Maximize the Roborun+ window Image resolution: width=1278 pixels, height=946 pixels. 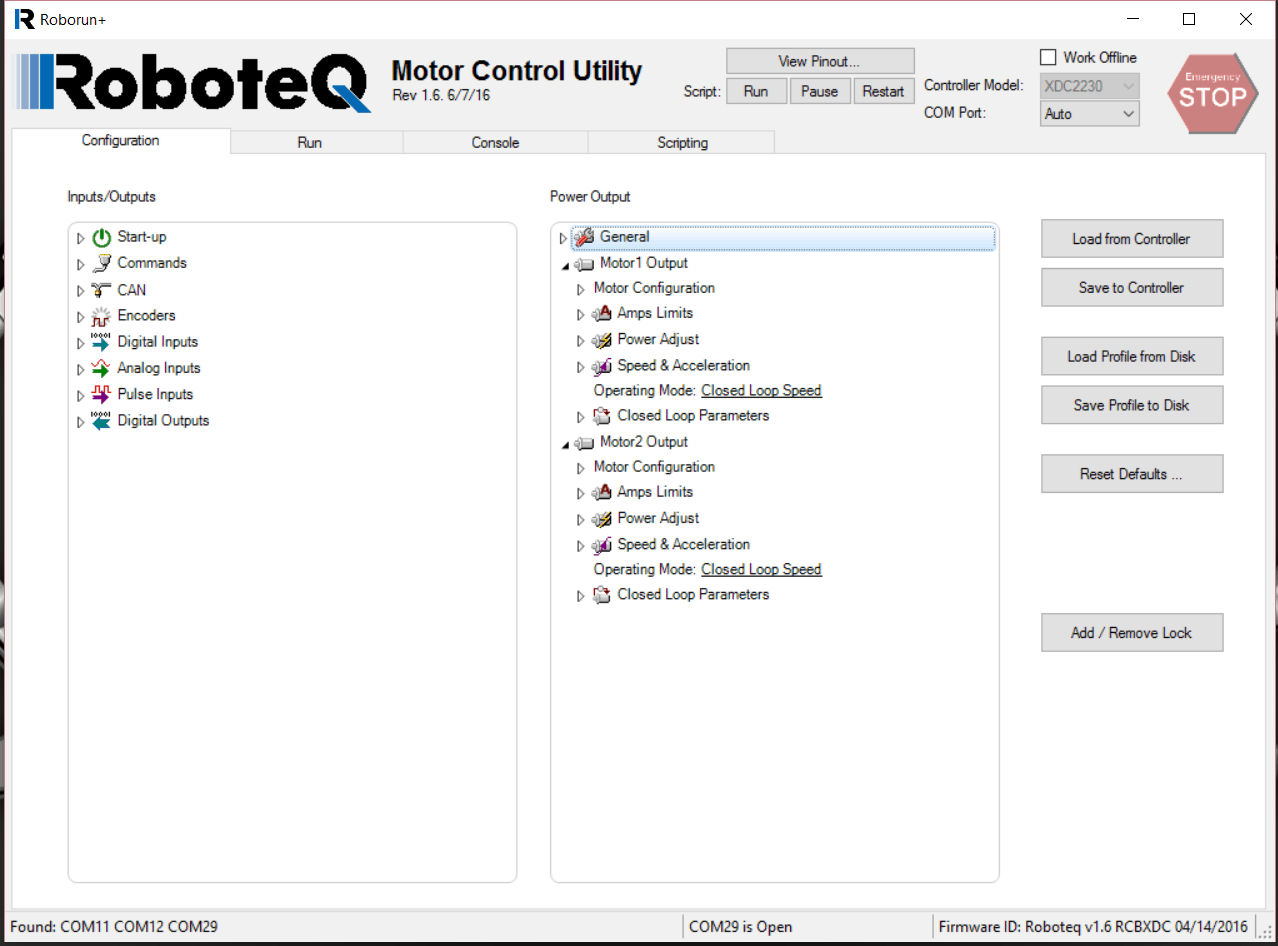click(x=1189, y=19)
